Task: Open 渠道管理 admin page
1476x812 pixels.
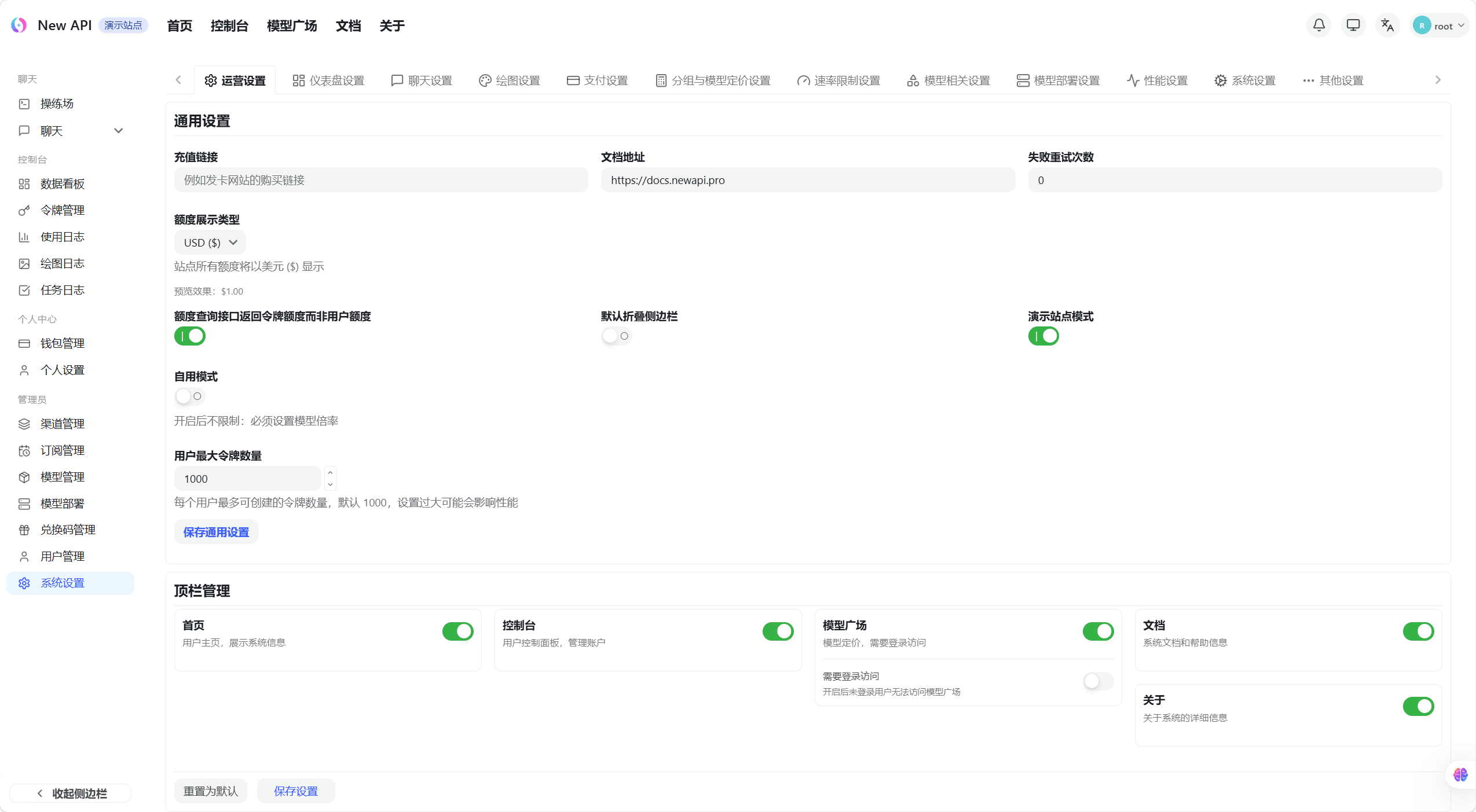Action: tap(61, 424)
